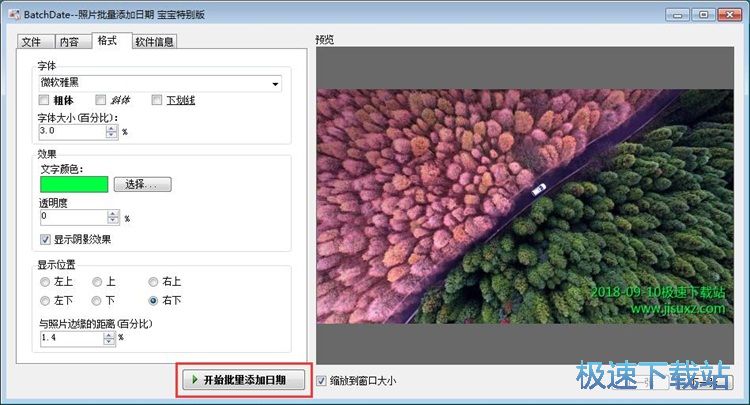Toggle the 显示阴影效果 shadow checkbox

point(45,240)
